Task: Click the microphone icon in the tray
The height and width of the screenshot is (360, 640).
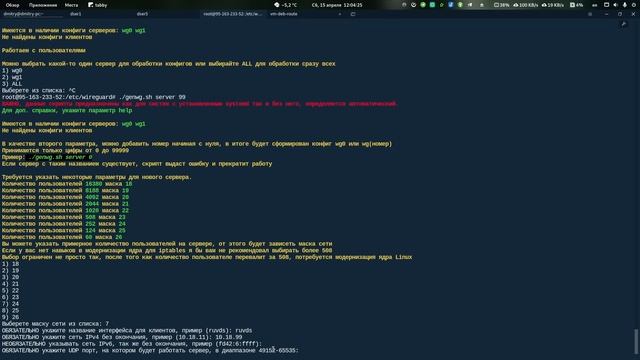Action: [x=624, y=5]
